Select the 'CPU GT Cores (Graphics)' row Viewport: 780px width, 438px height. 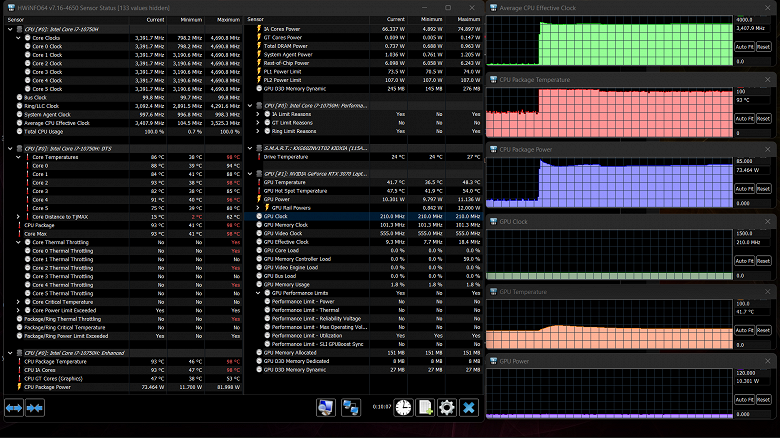pyautogui.click(x=123, y=378)
